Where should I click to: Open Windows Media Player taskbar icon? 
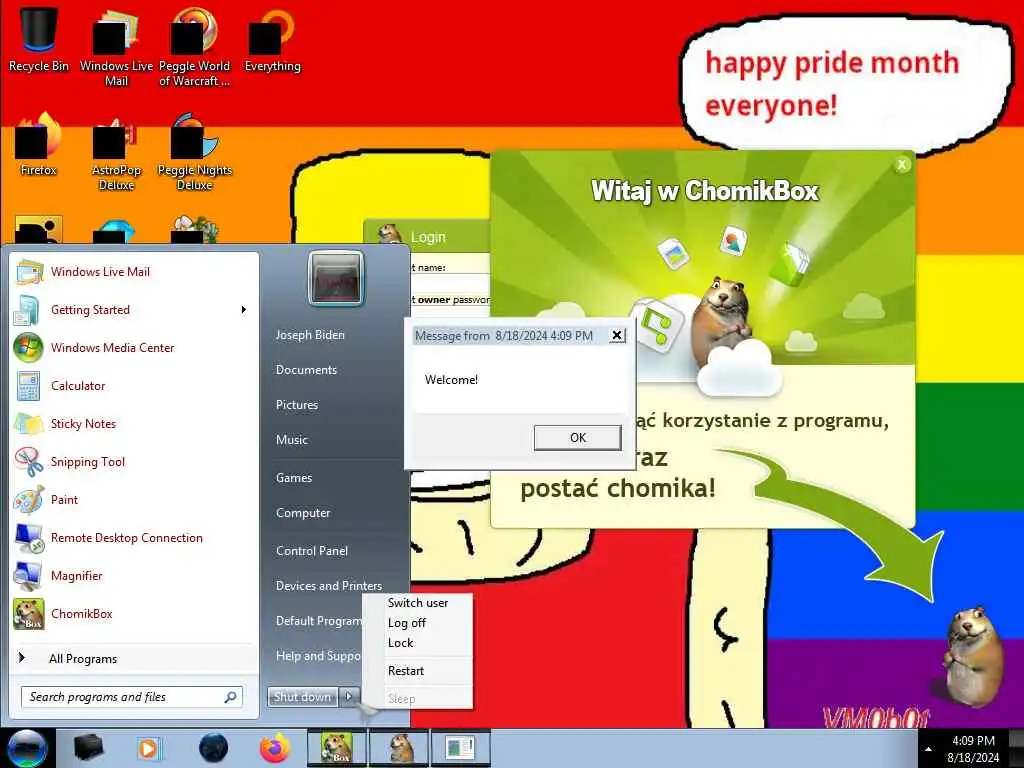149,748
